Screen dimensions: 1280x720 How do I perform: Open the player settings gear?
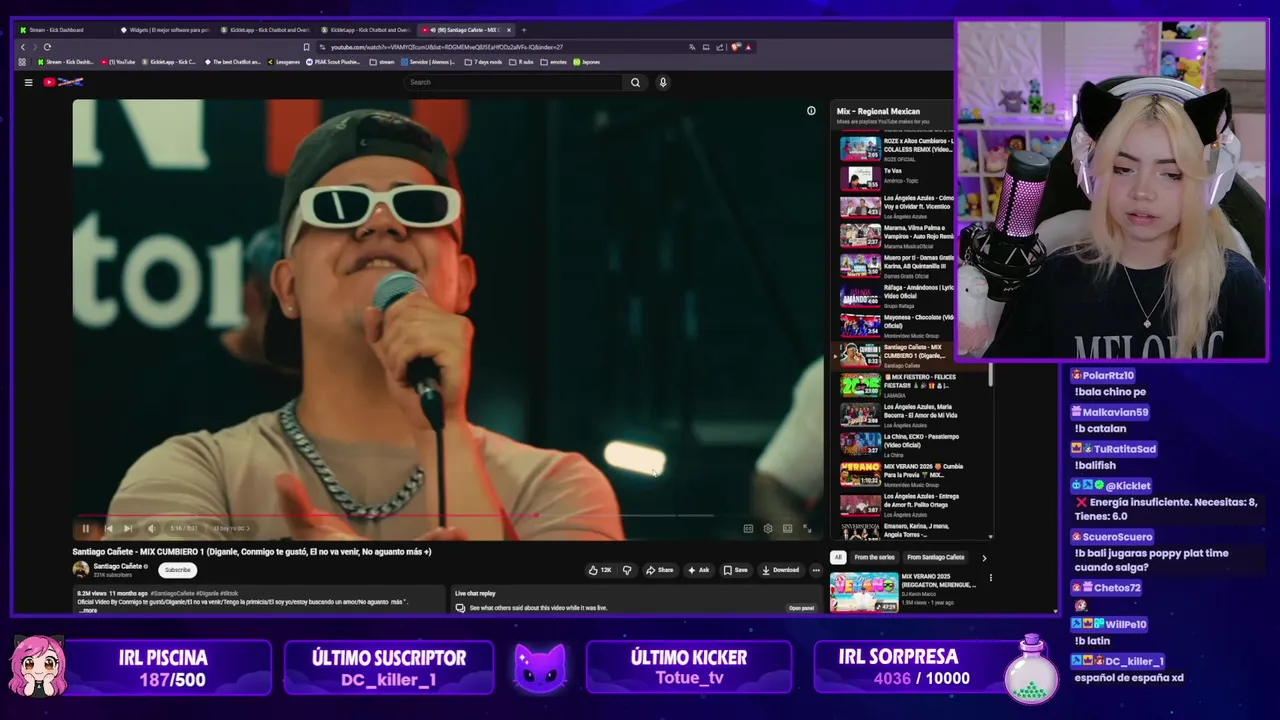768,528
